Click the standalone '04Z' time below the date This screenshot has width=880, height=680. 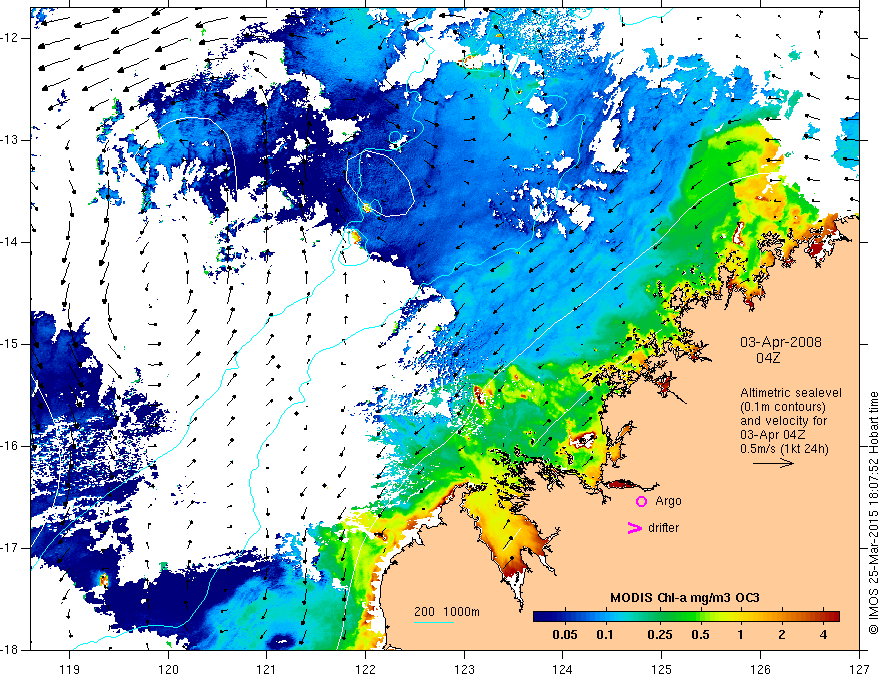click(x=768, y=358)
